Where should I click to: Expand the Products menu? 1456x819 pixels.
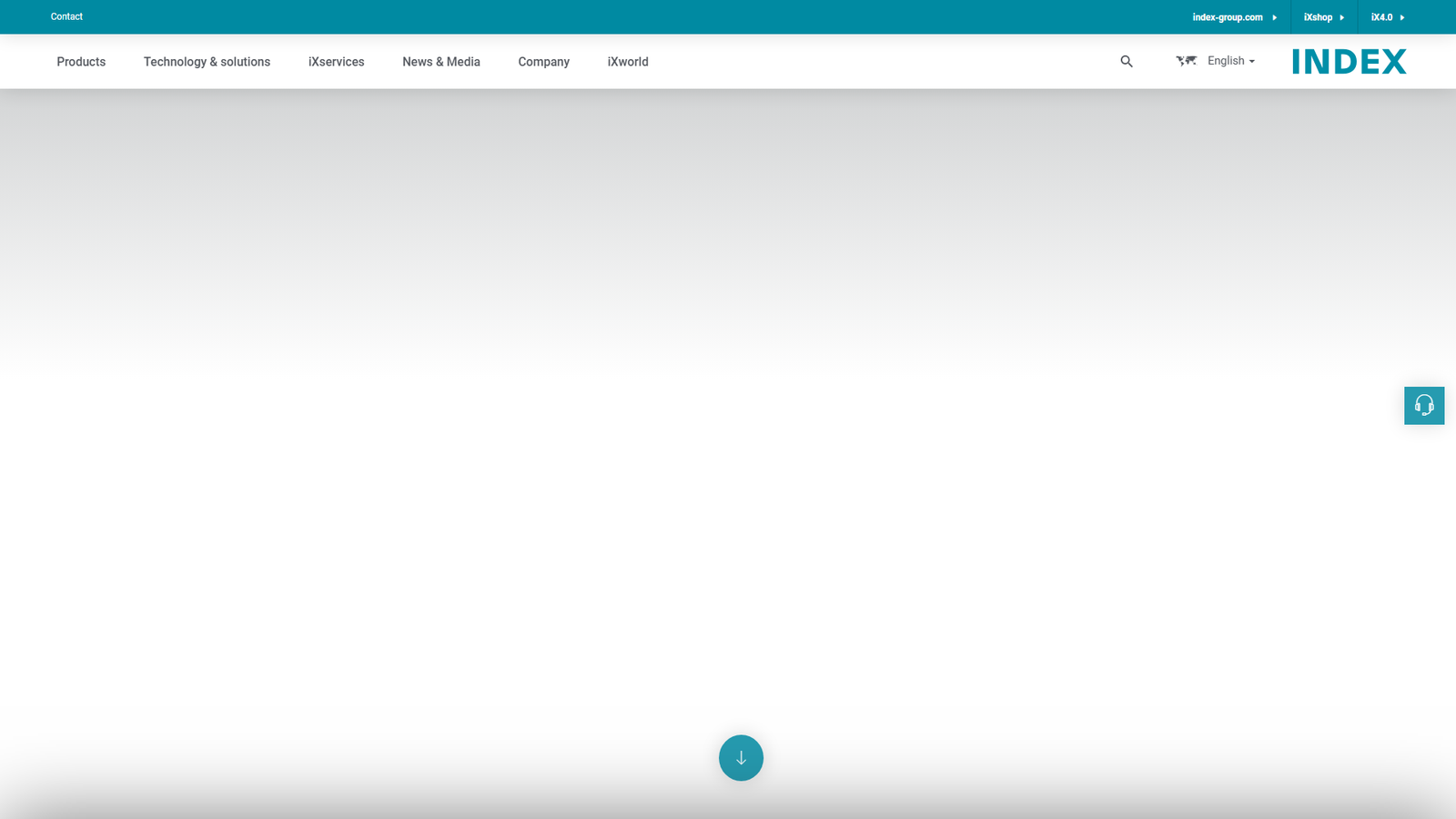click(x=81, y=62)
